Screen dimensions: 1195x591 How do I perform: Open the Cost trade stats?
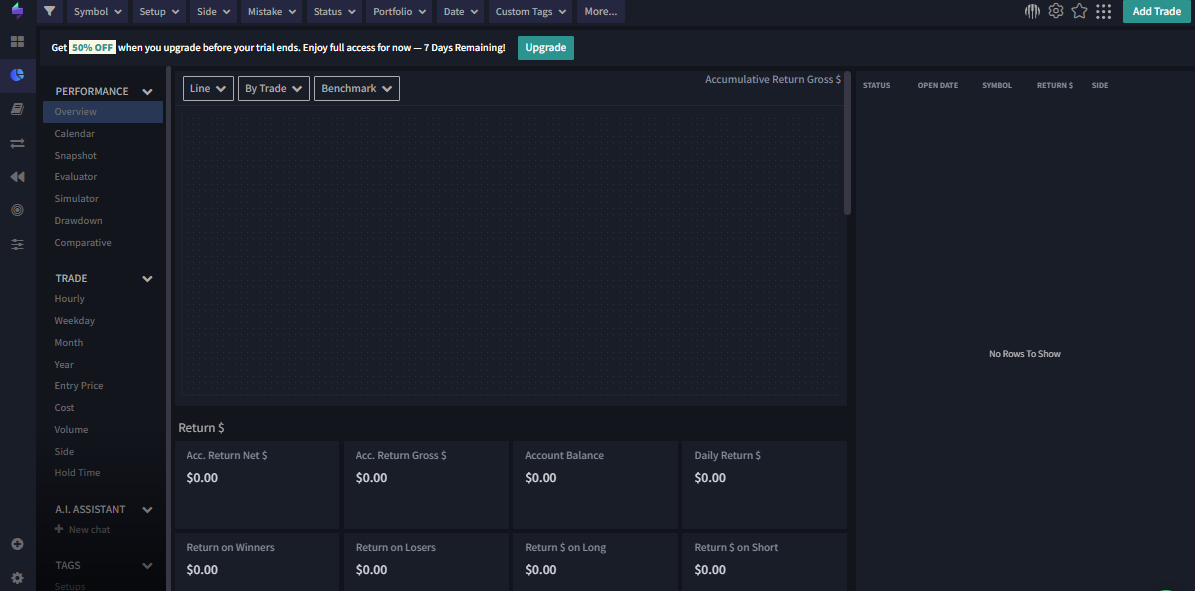coord(64,408)
